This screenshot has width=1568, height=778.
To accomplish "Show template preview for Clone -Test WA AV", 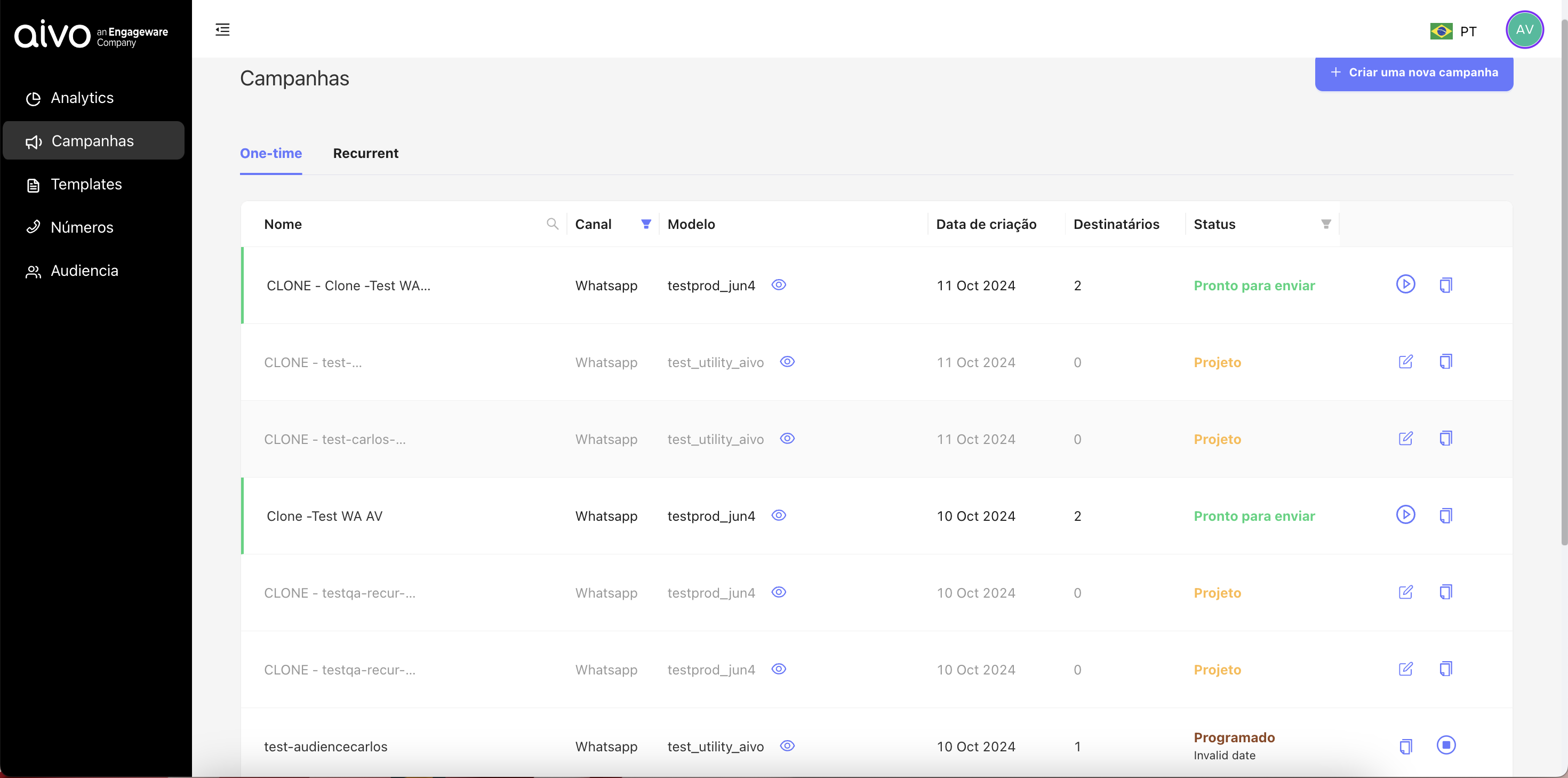I will pyautogui.click(x=779, y=515).
